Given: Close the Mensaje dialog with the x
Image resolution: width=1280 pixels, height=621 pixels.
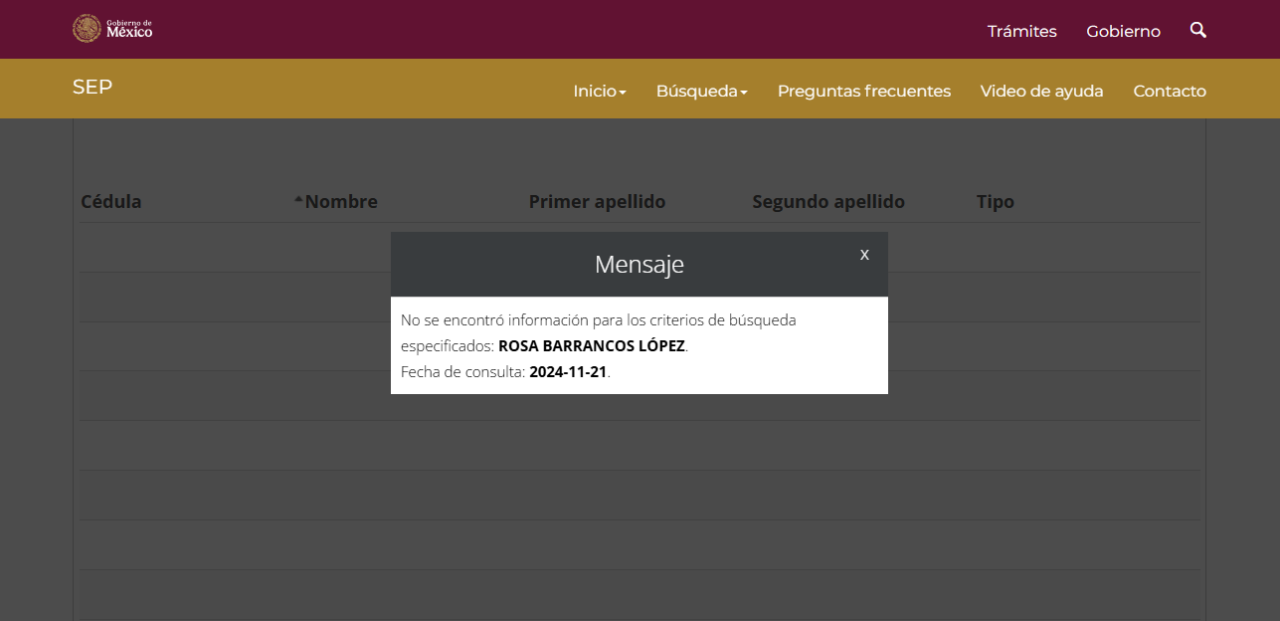Looking at the screenshot, I should (x=864, y=254).
